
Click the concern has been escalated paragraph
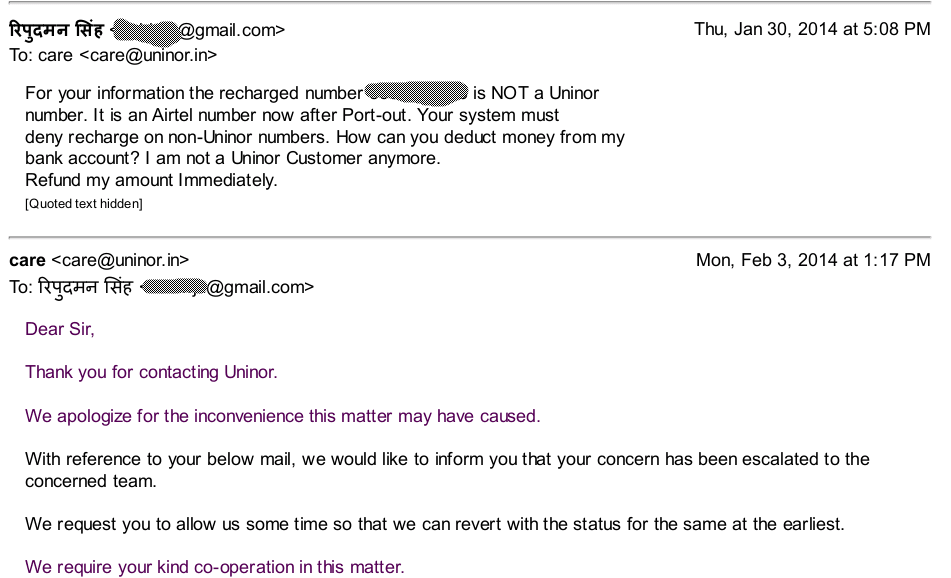[x=447, y=470]
